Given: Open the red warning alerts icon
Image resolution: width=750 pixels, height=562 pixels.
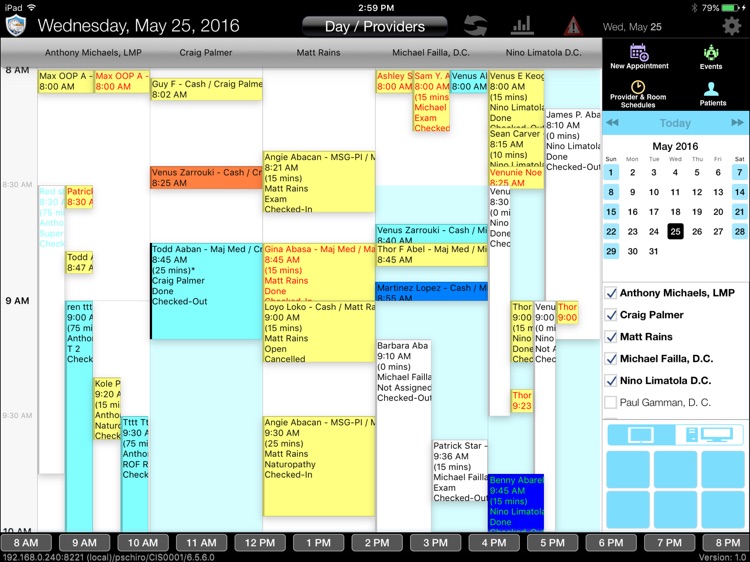Looking at the screenshot, I should [x=573, y=26].
